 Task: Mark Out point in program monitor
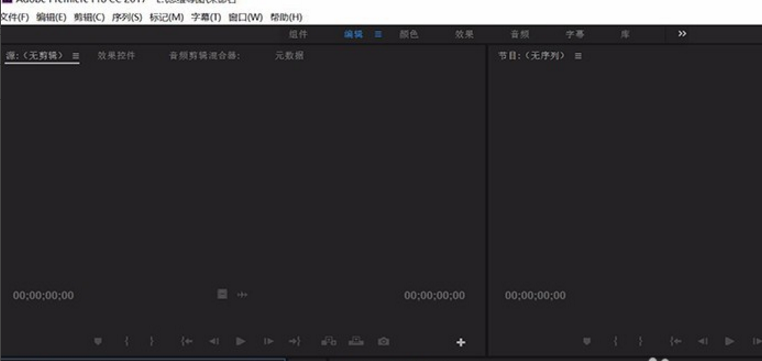click(x=641, y=342)
